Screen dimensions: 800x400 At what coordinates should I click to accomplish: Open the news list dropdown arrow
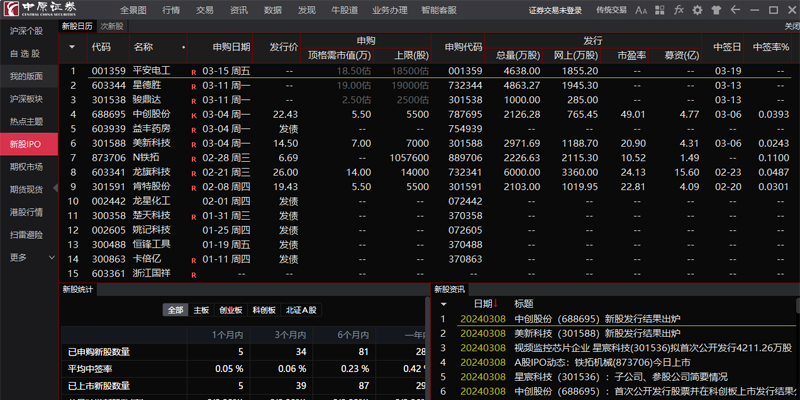point(443,304)
